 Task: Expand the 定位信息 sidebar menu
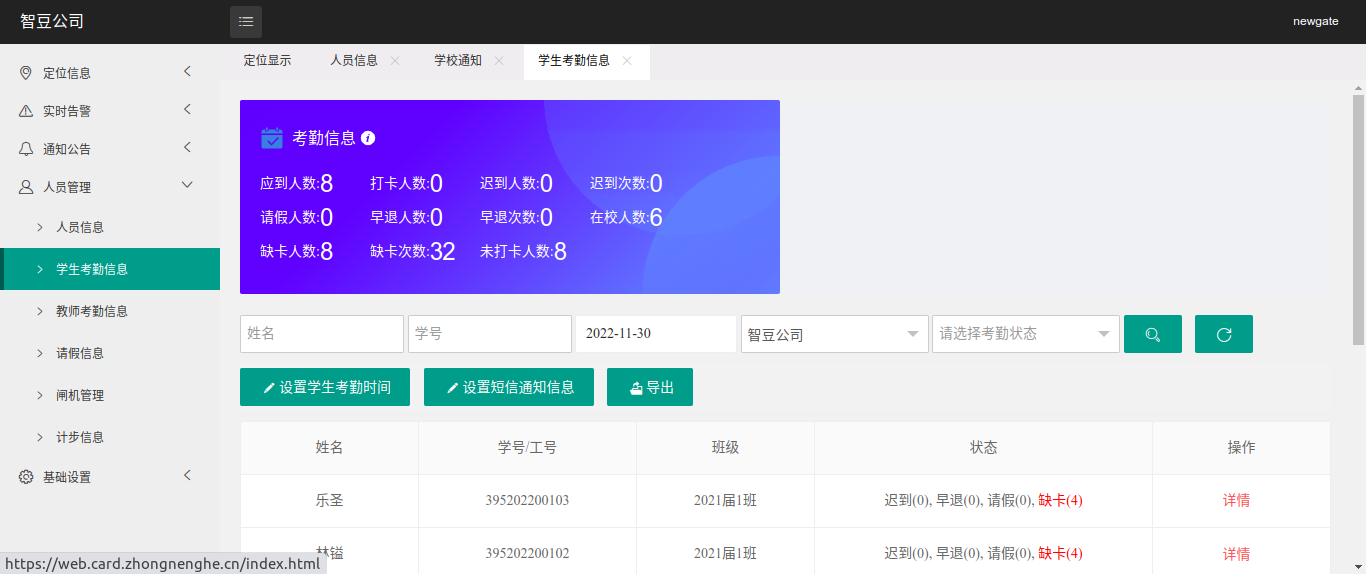coord(110,73)
